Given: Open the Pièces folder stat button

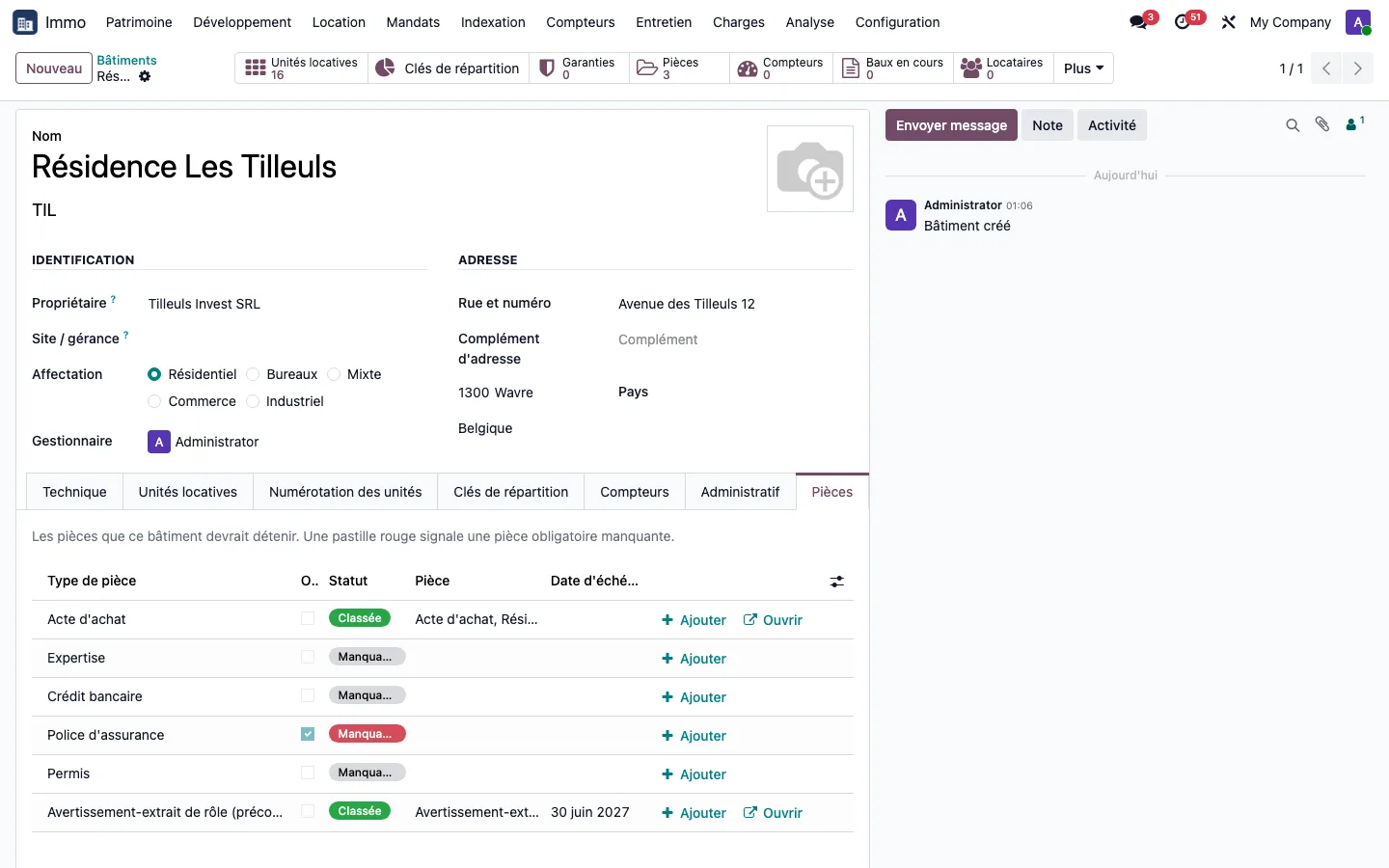Looking at the screenshot, I should click(x=679, y=68).
